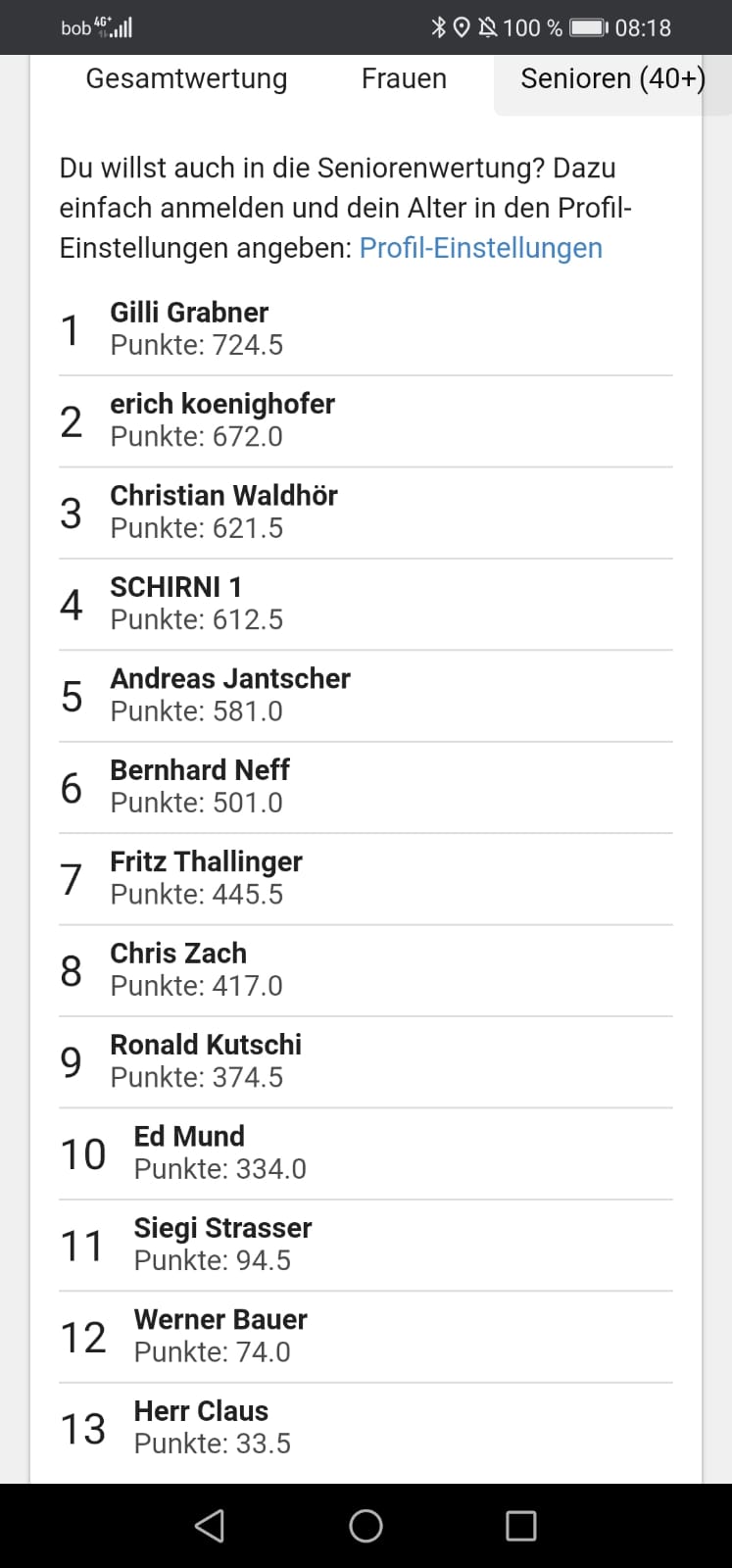Tap the 4G signal strength icon

pos(113,26)
